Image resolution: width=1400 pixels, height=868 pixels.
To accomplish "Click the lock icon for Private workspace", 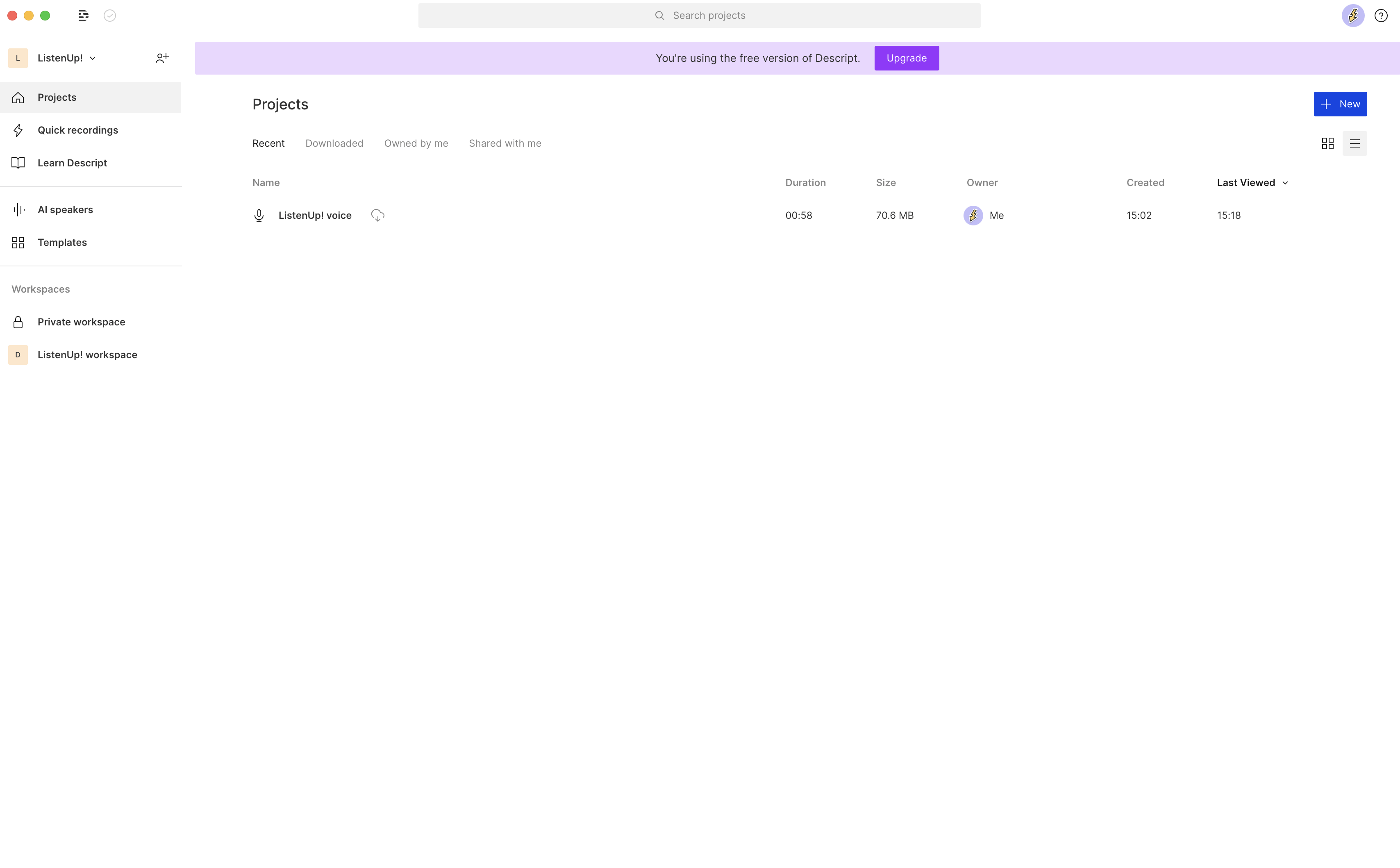I will (18, 322).
